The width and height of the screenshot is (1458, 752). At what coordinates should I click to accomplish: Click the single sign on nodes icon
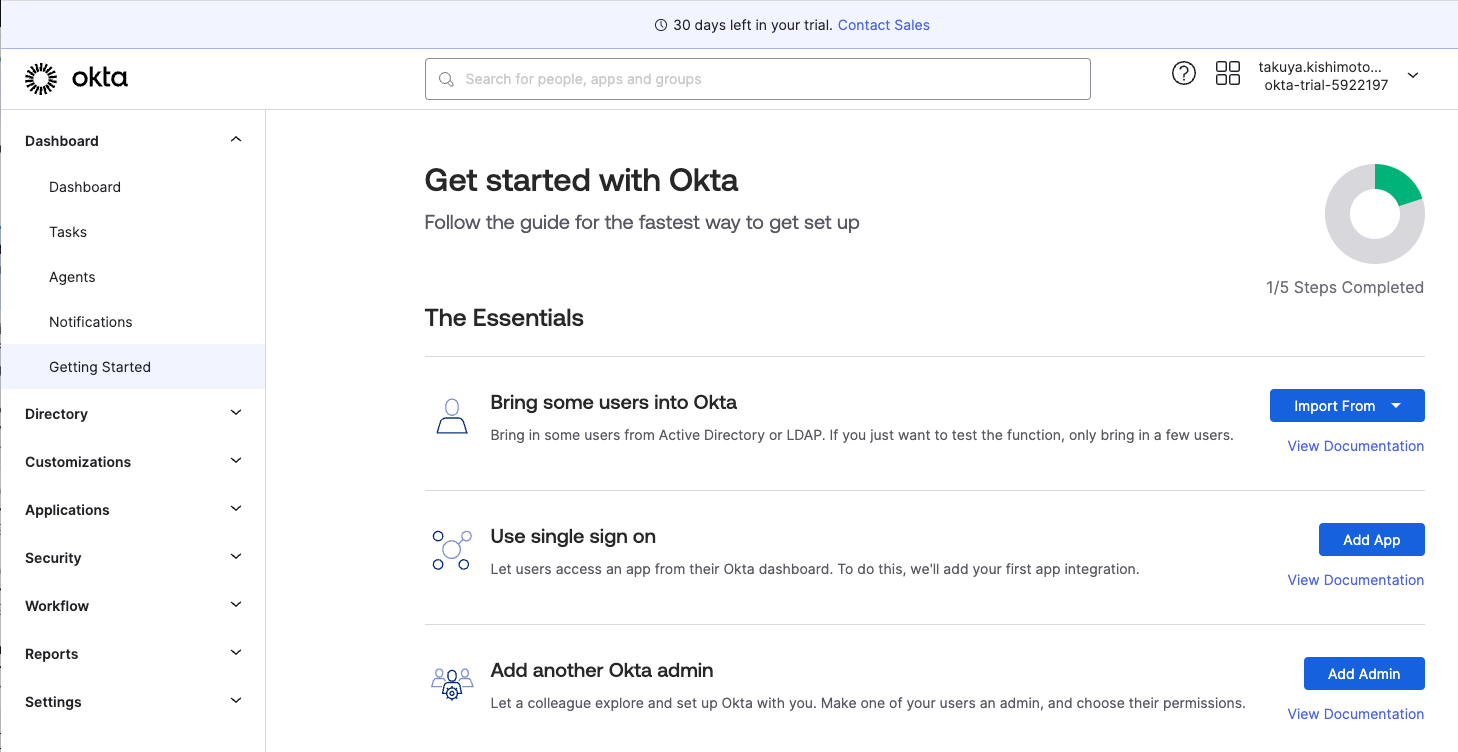pyautogui.click(x=451, y=550)
